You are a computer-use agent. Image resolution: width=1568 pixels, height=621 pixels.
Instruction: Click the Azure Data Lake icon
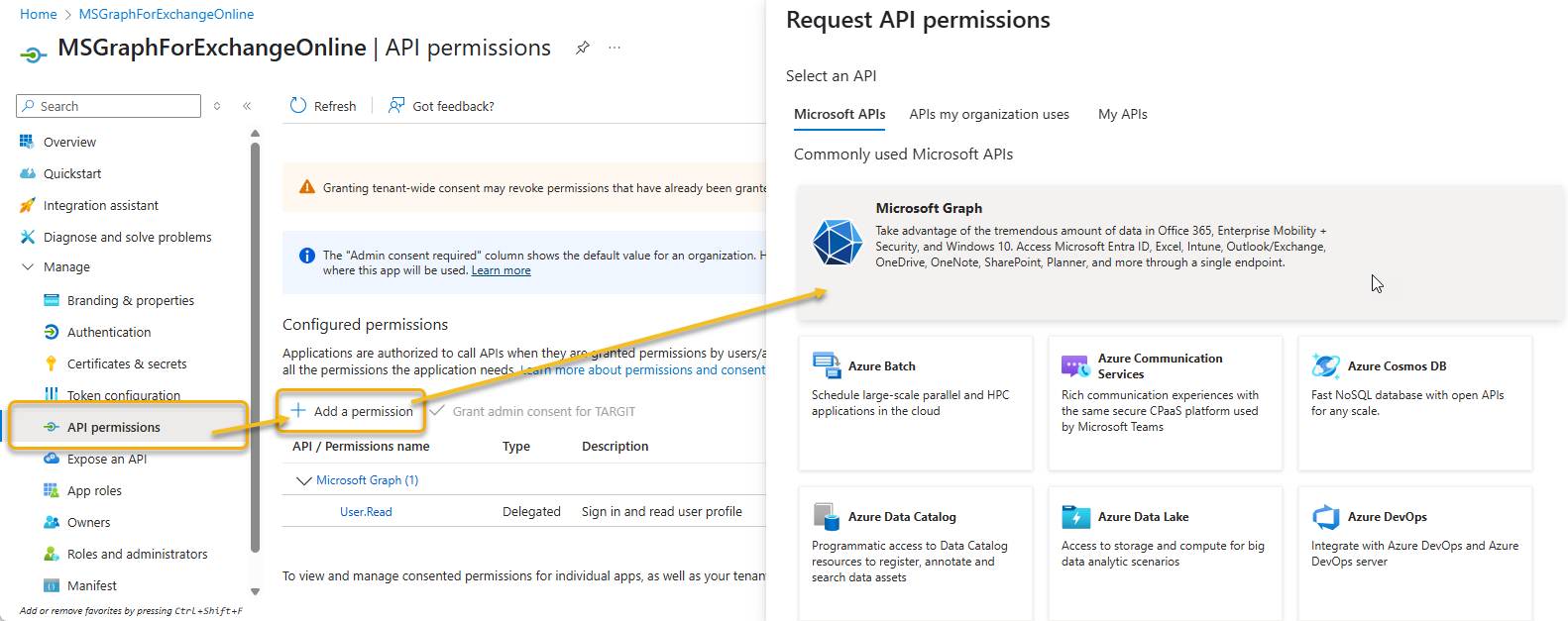point(1075,516)
